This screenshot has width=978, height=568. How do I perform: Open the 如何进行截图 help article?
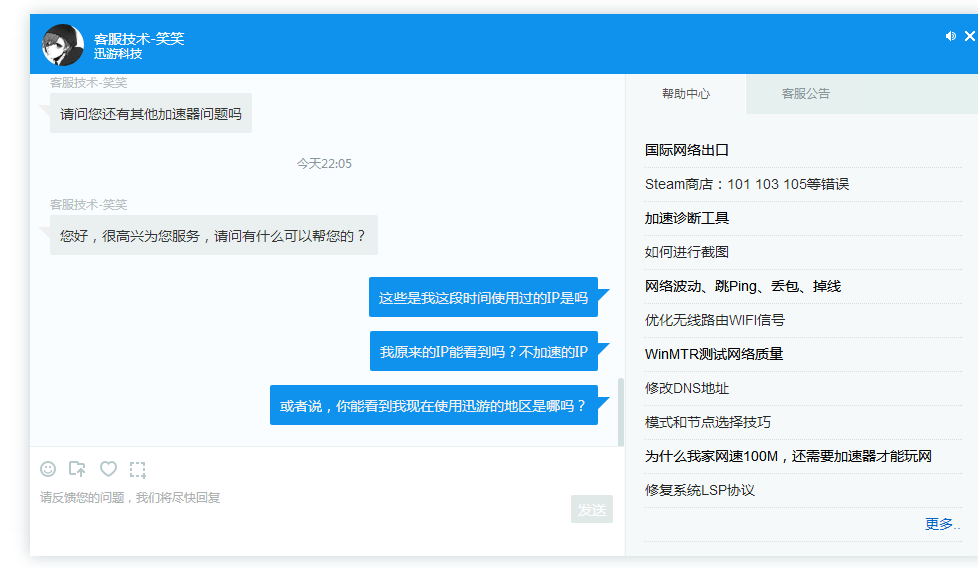click(687, 252)
